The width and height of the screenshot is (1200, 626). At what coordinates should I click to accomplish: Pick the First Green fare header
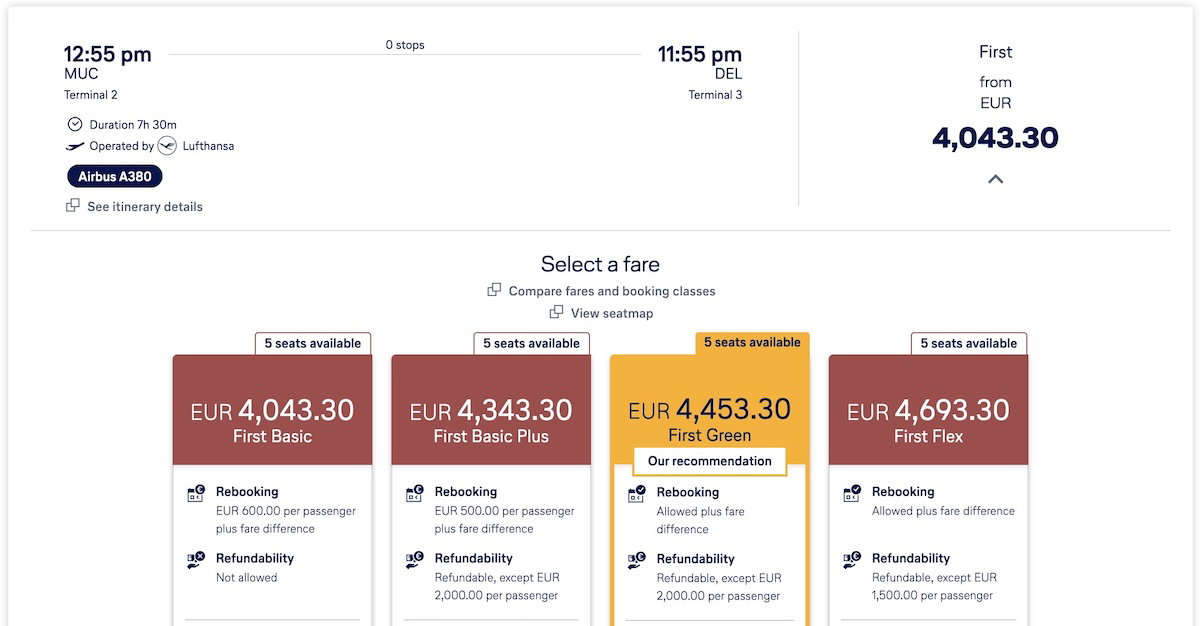(709, 412)
